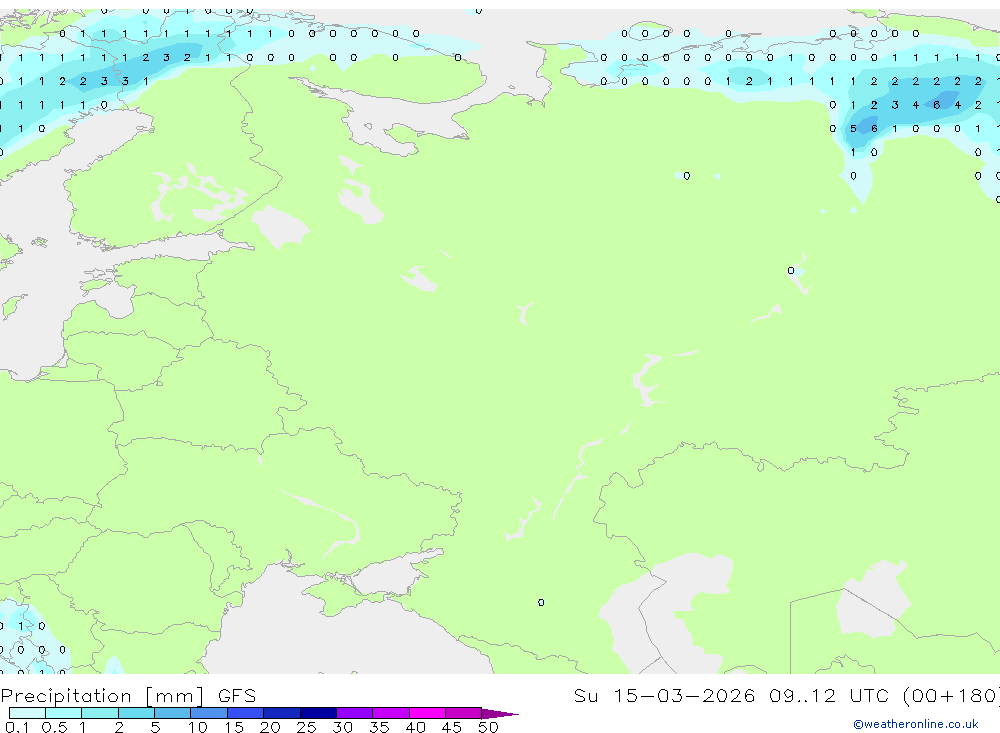
Task: Select the magenta swatch between 40 and 45
Action: (427, 713)
